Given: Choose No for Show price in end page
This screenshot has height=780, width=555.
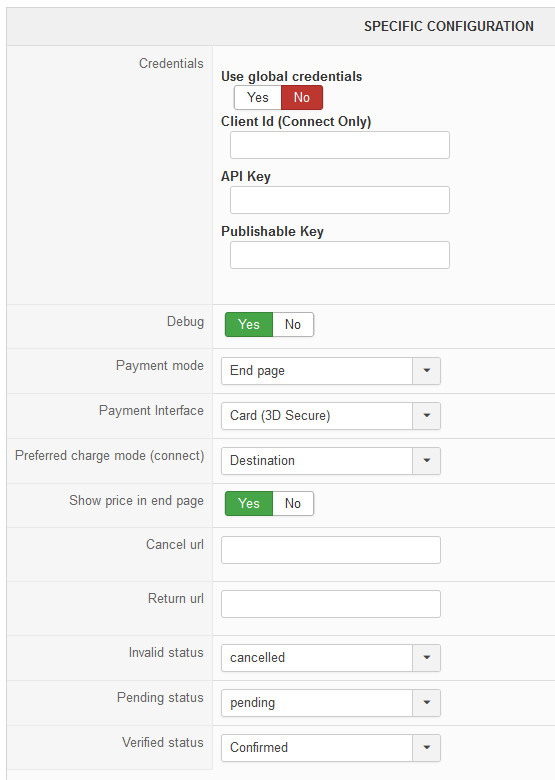Looking at the screenshot, I should point(293,503).
